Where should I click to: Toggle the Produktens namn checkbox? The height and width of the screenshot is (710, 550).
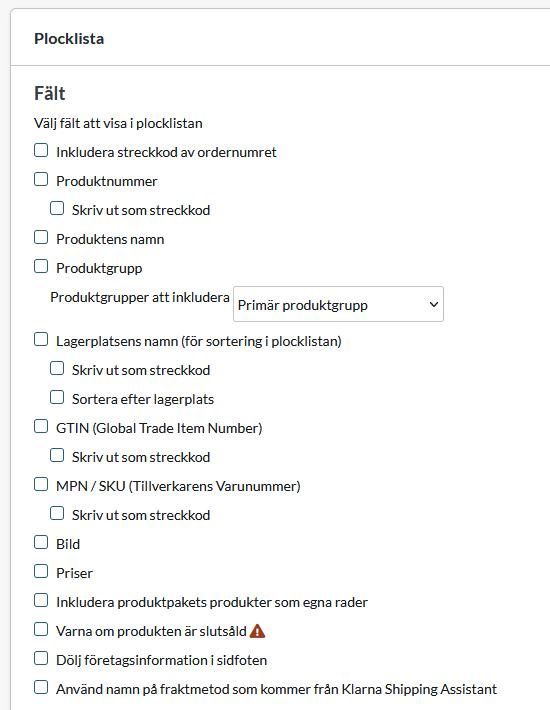point(41,237)
